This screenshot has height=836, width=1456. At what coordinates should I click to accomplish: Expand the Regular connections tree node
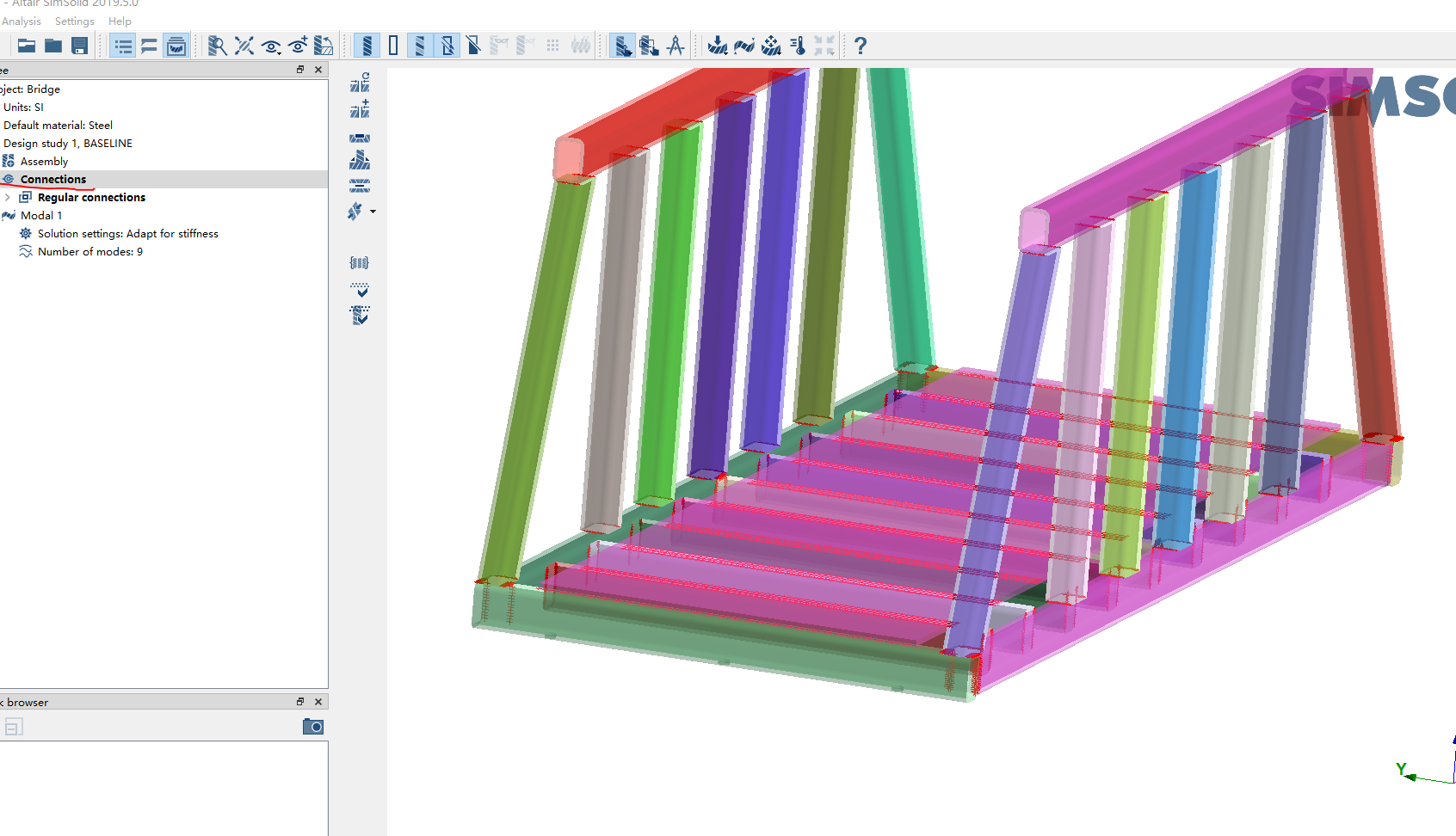pos(8,198)
